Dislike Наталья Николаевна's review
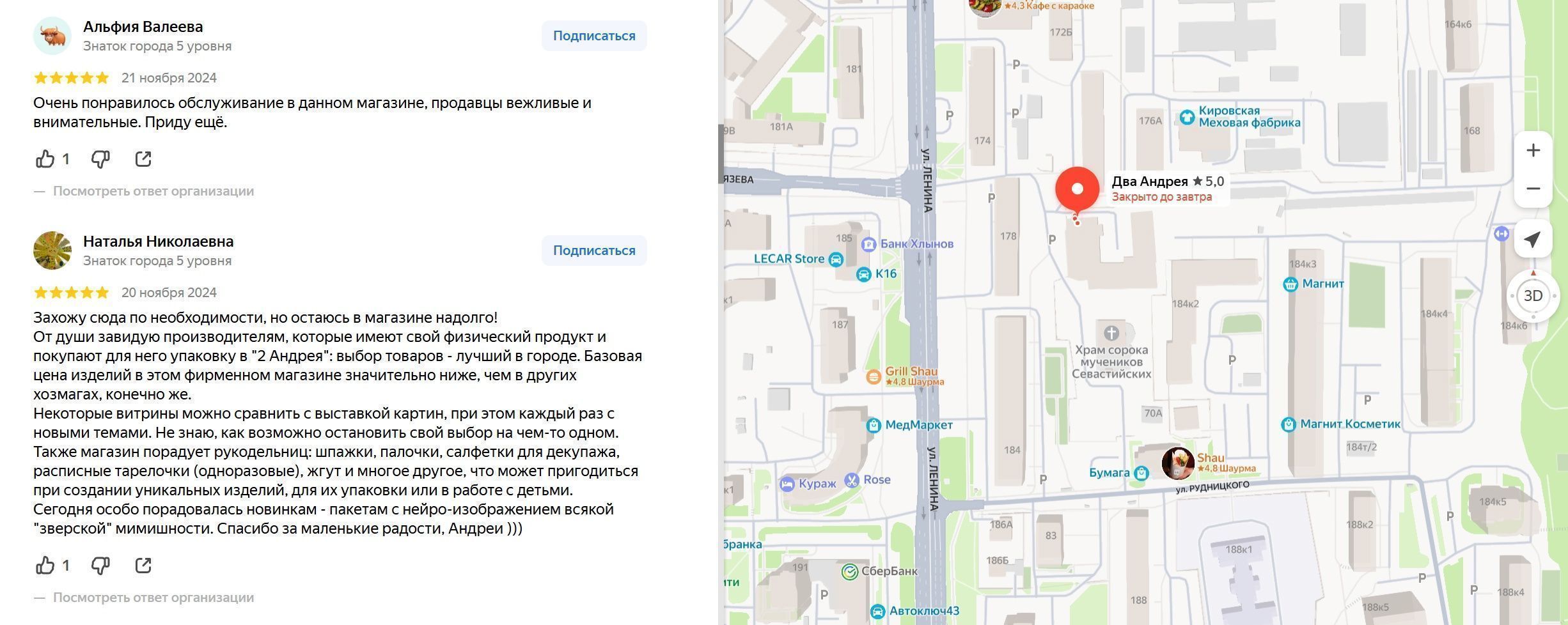Image resolution: width=1568 pixels, height=625 pixels. tap(100, 565)
